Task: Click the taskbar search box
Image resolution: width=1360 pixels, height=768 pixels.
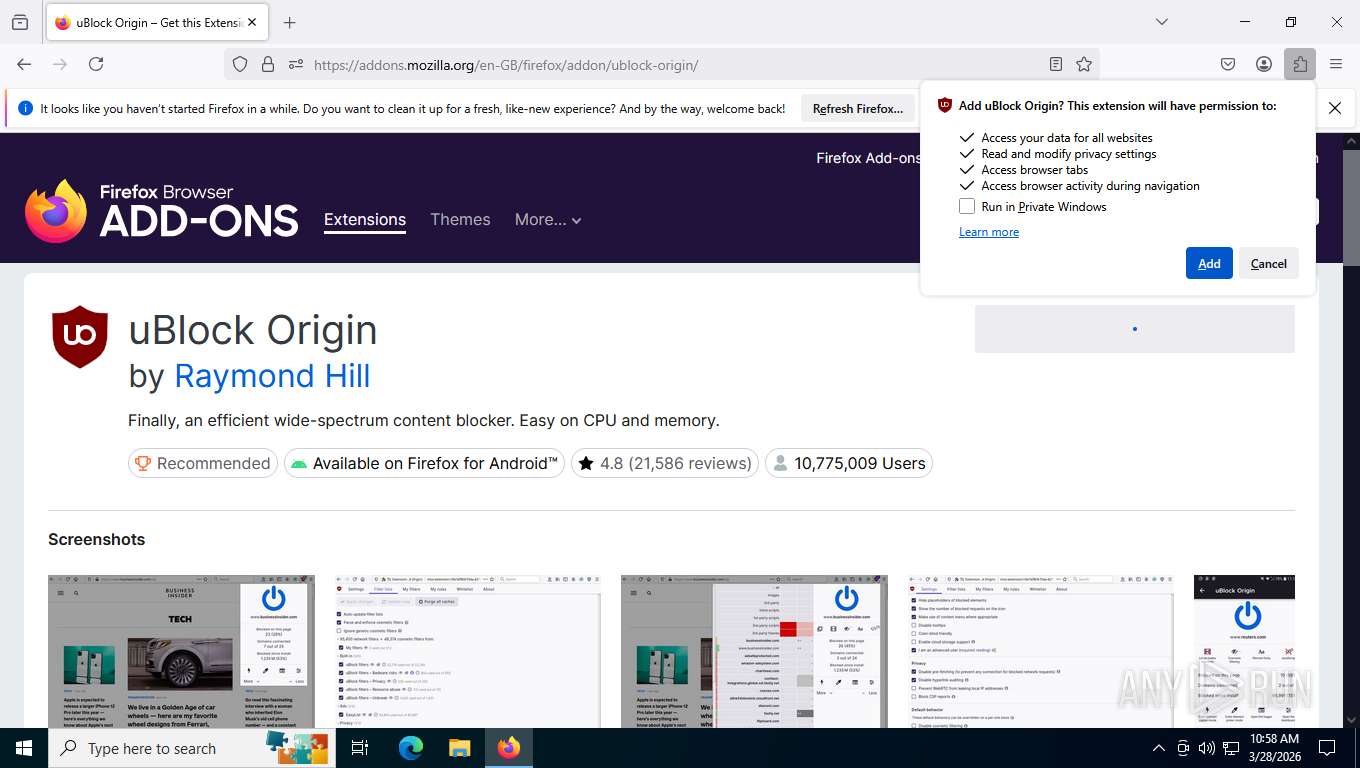Action: tap(190, 748)
